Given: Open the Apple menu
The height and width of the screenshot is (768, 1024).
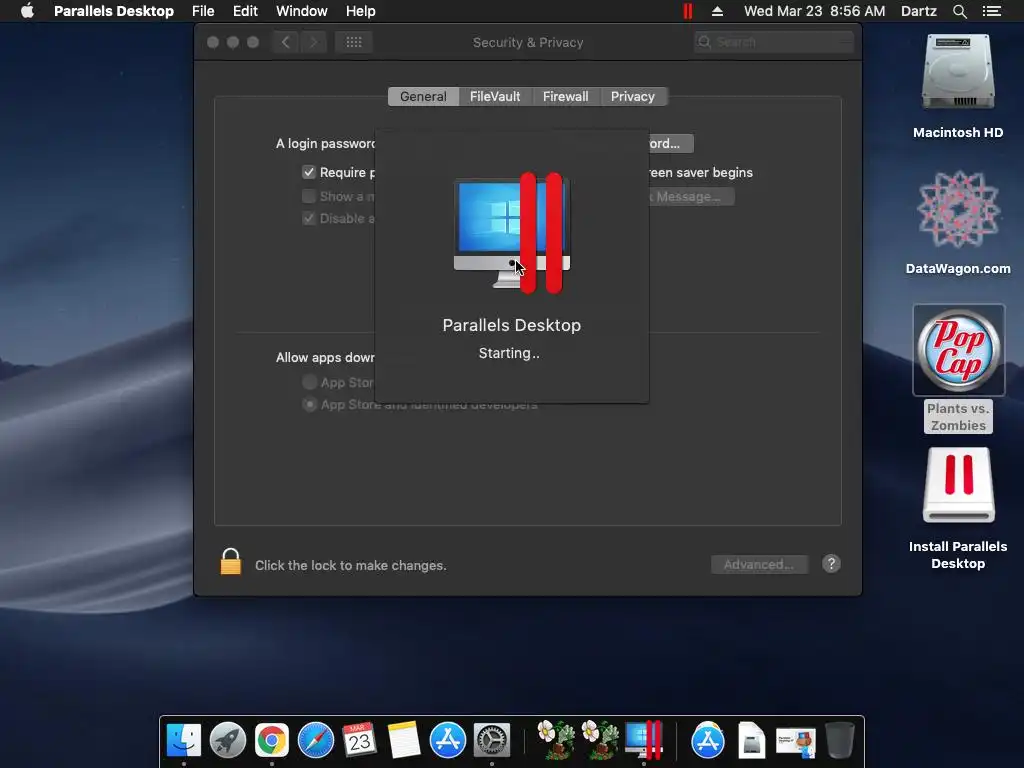Looking at the screenshot, I should 27,11.
